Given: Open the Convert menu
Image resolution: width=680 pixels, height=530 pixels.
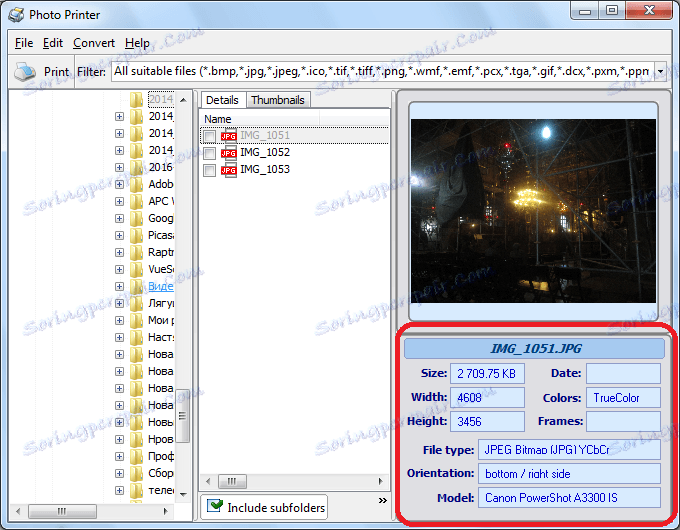Looking at the screenshot, I should point(94,43).
